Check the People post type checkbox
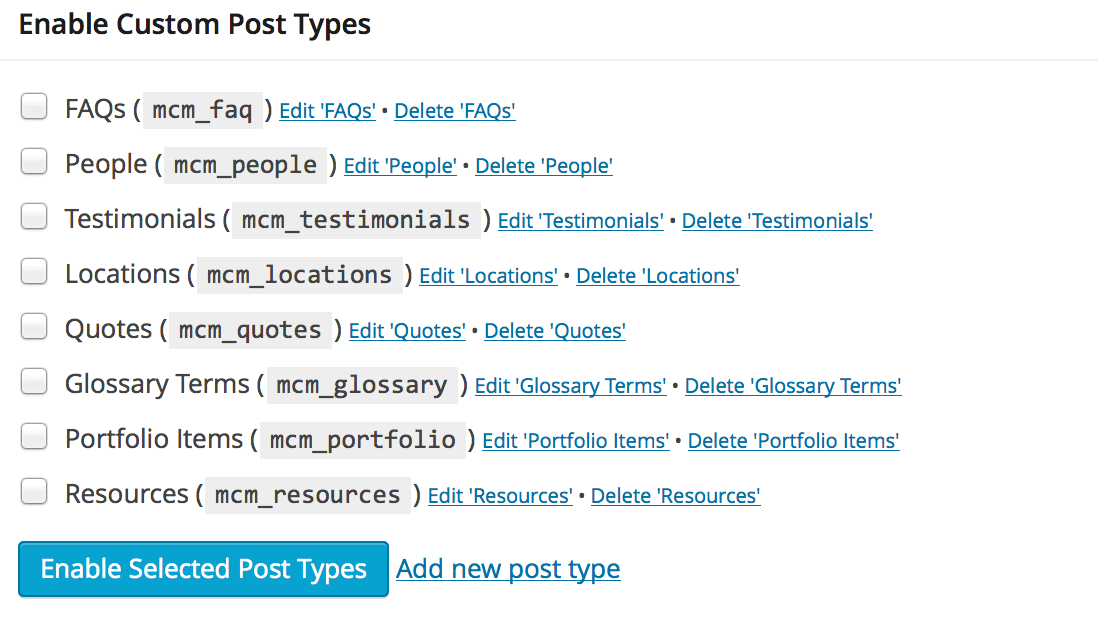The image size is (1098, 622). [33, 160]
